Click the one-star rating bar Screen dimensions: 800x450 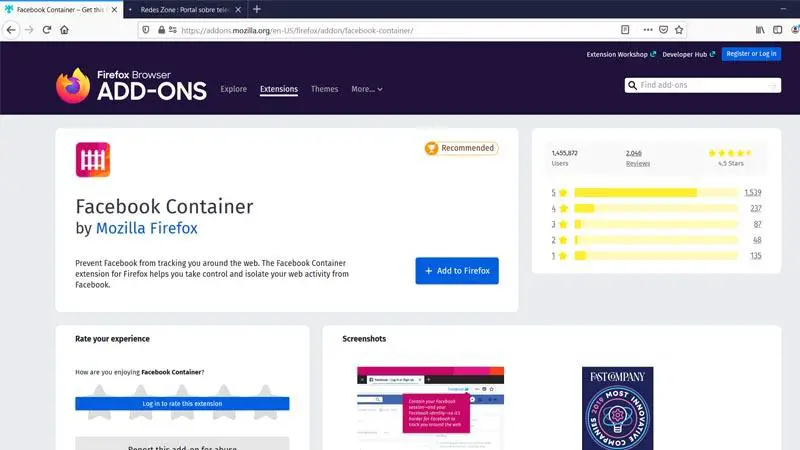click(656, 256)
